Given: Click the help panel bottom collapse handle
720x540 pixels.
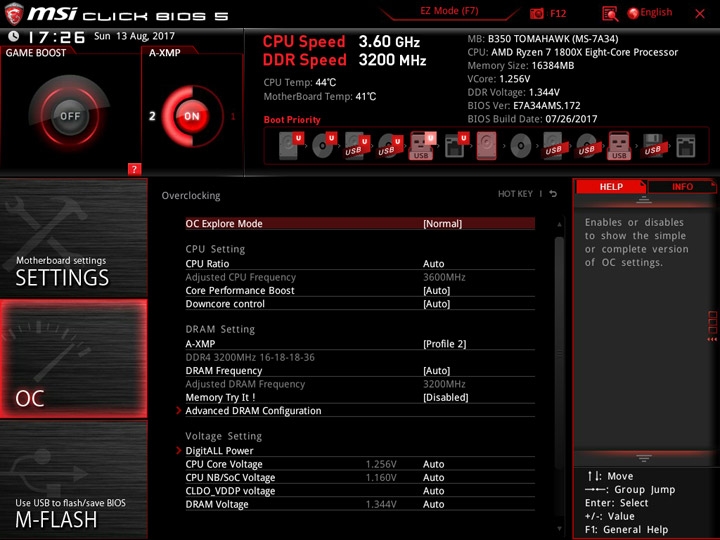Looking at the screenshot, I should point(644,458).
